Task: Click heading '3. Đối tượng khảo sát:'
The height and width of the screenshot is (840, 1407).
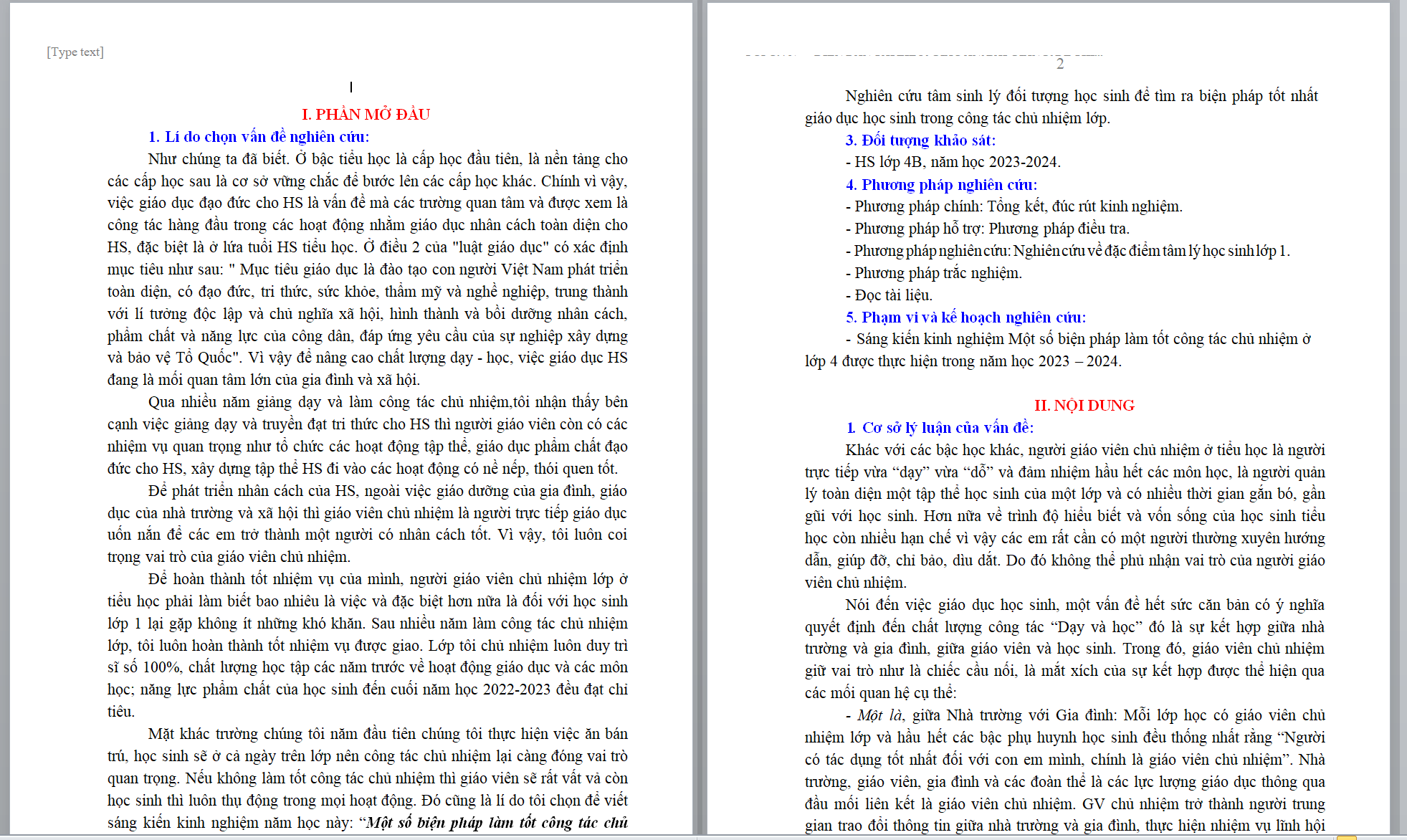Action: 920,140
